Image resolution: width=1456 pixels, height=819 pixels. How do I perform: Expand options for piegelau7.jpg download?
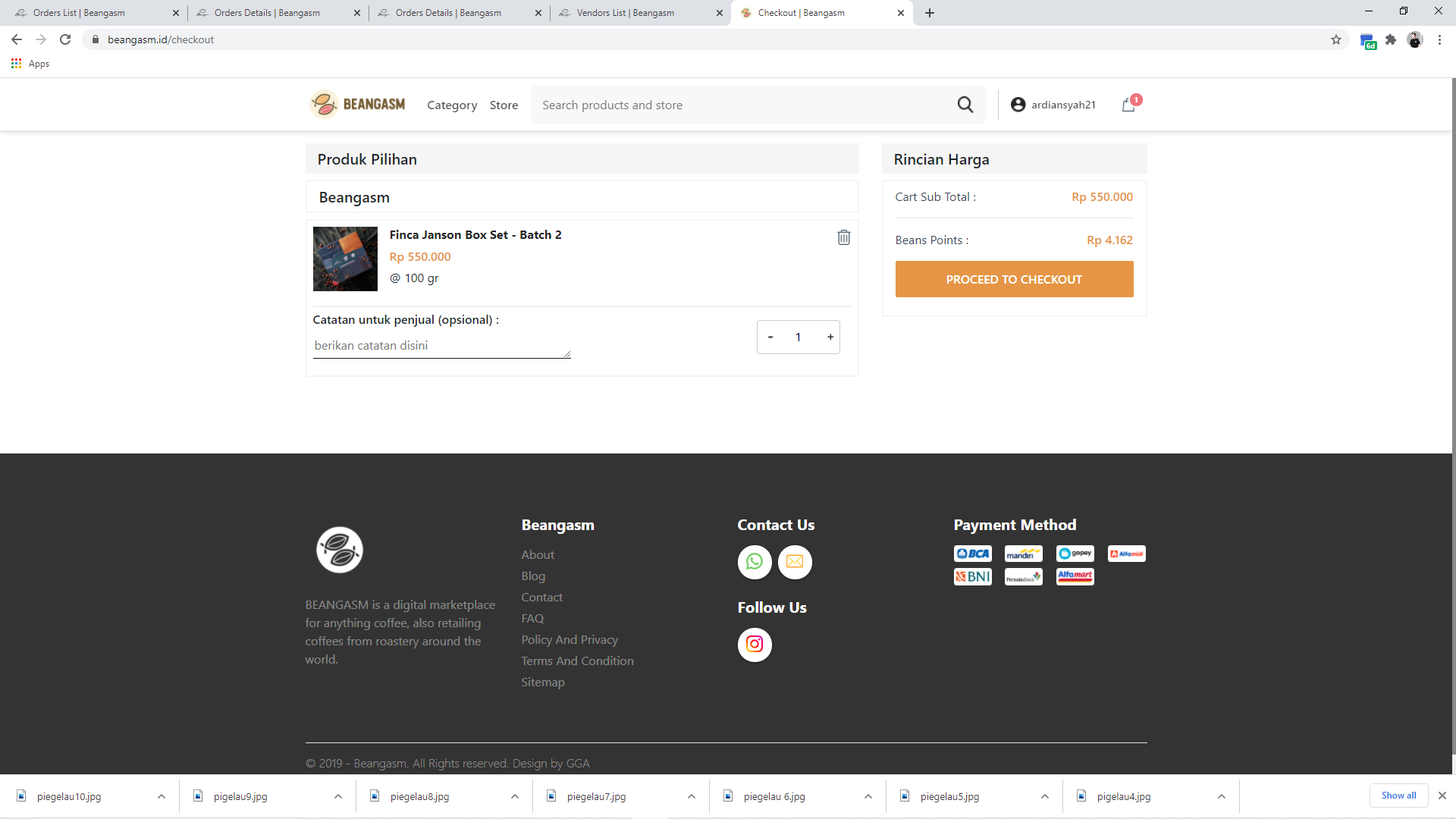point(692,796)
